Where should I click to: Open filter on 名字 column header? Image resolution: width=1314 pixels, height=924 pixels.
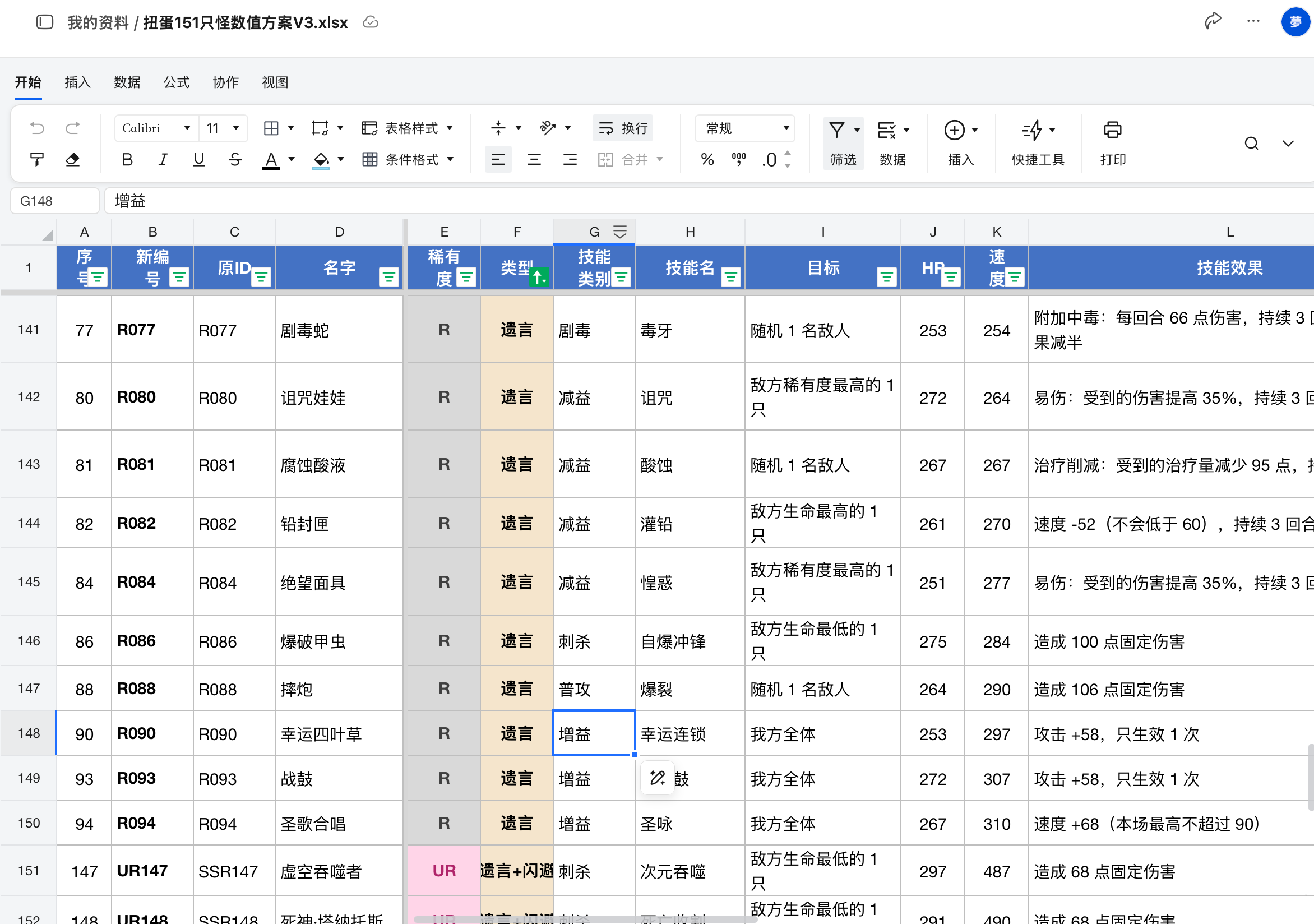[x=389, y=278]
